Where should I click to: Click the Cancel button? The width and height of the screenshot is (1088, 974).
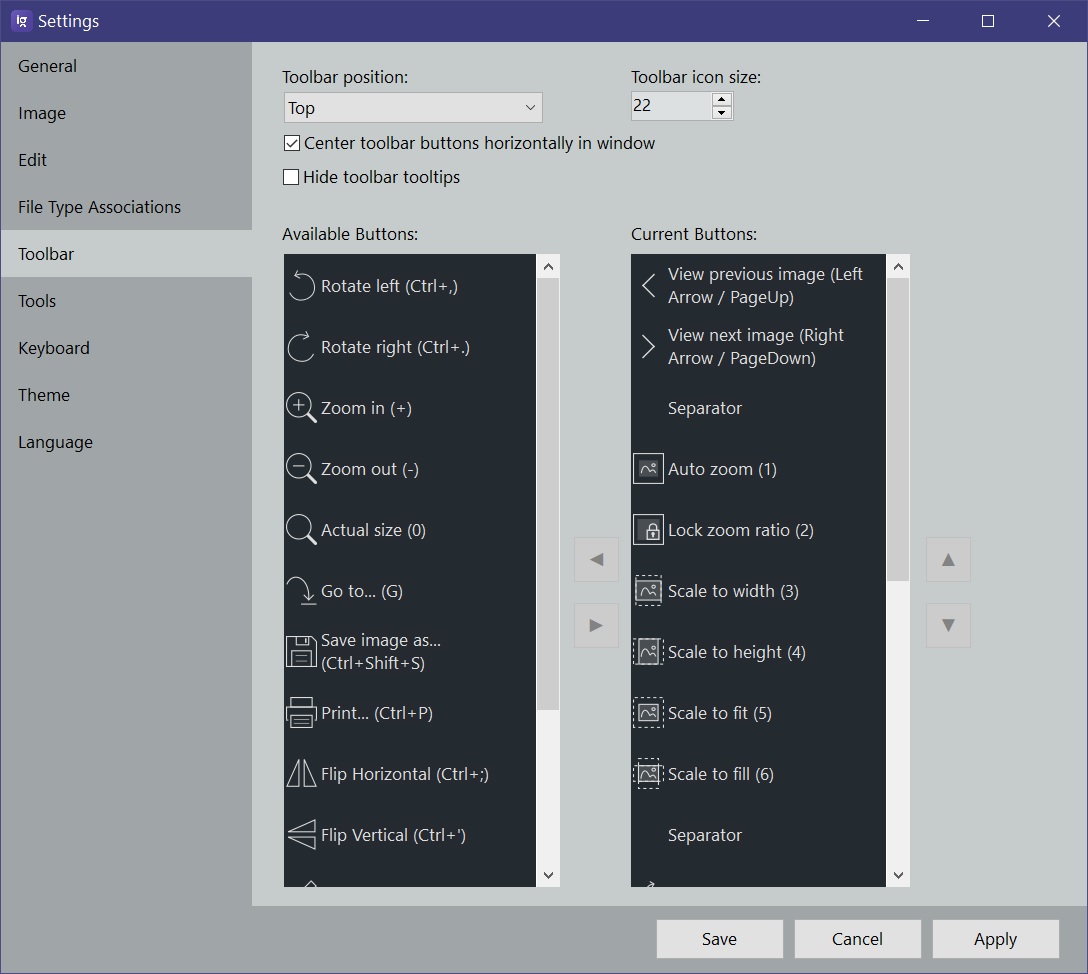(857, 939)
